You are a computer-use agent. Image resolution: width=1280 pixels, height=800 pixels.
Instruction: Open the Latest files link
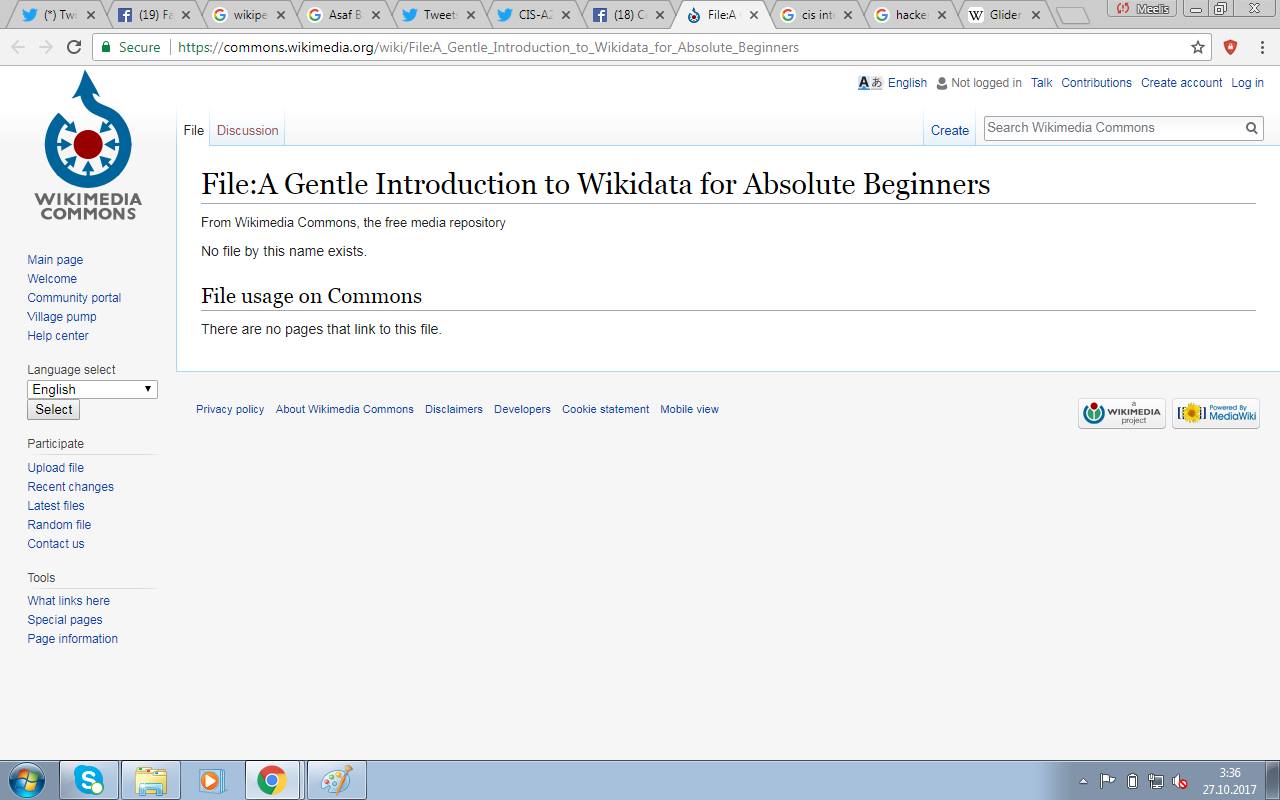click(56, 506)
